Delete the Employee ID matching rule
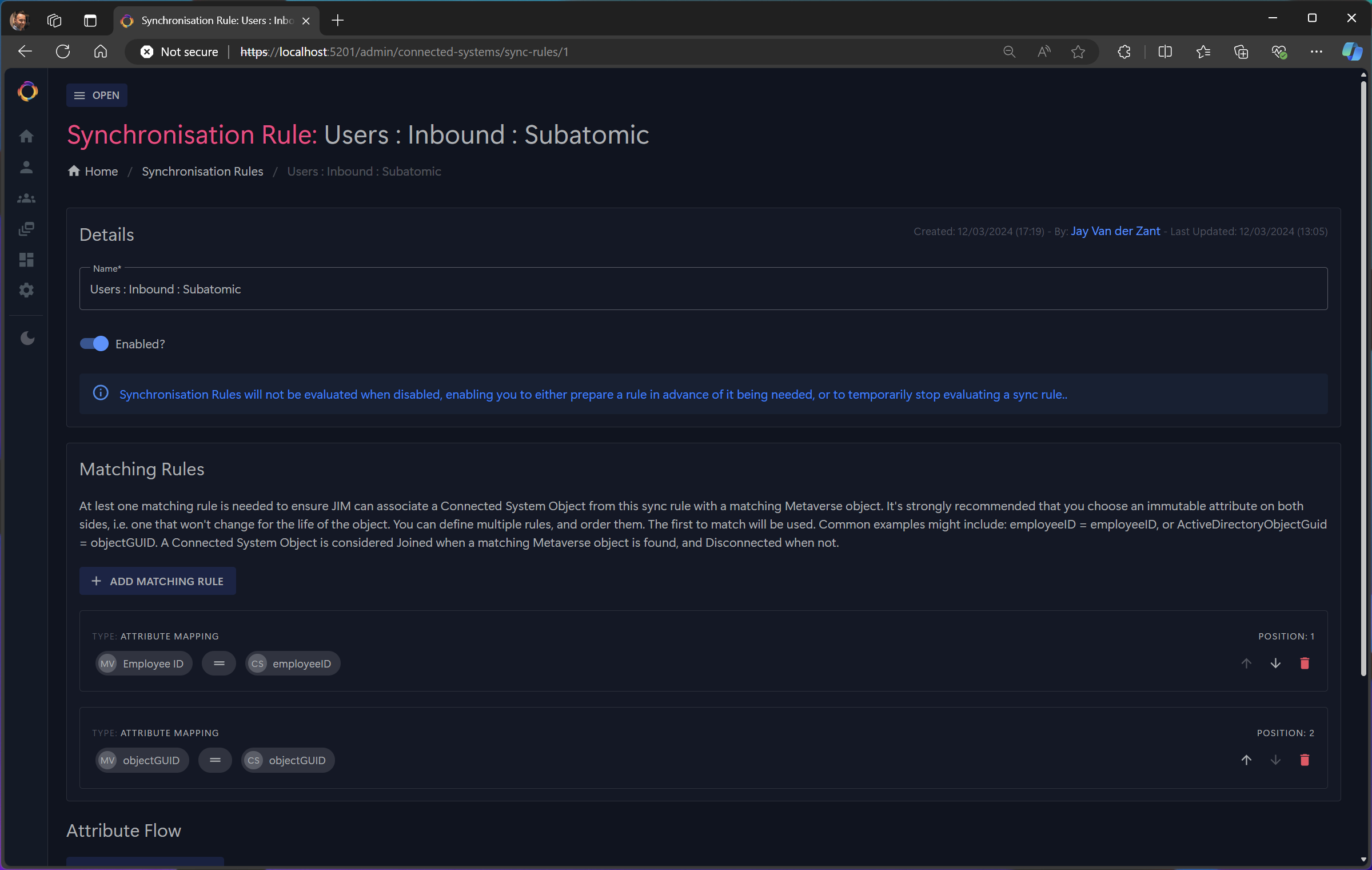 (x=1305, y=664)
